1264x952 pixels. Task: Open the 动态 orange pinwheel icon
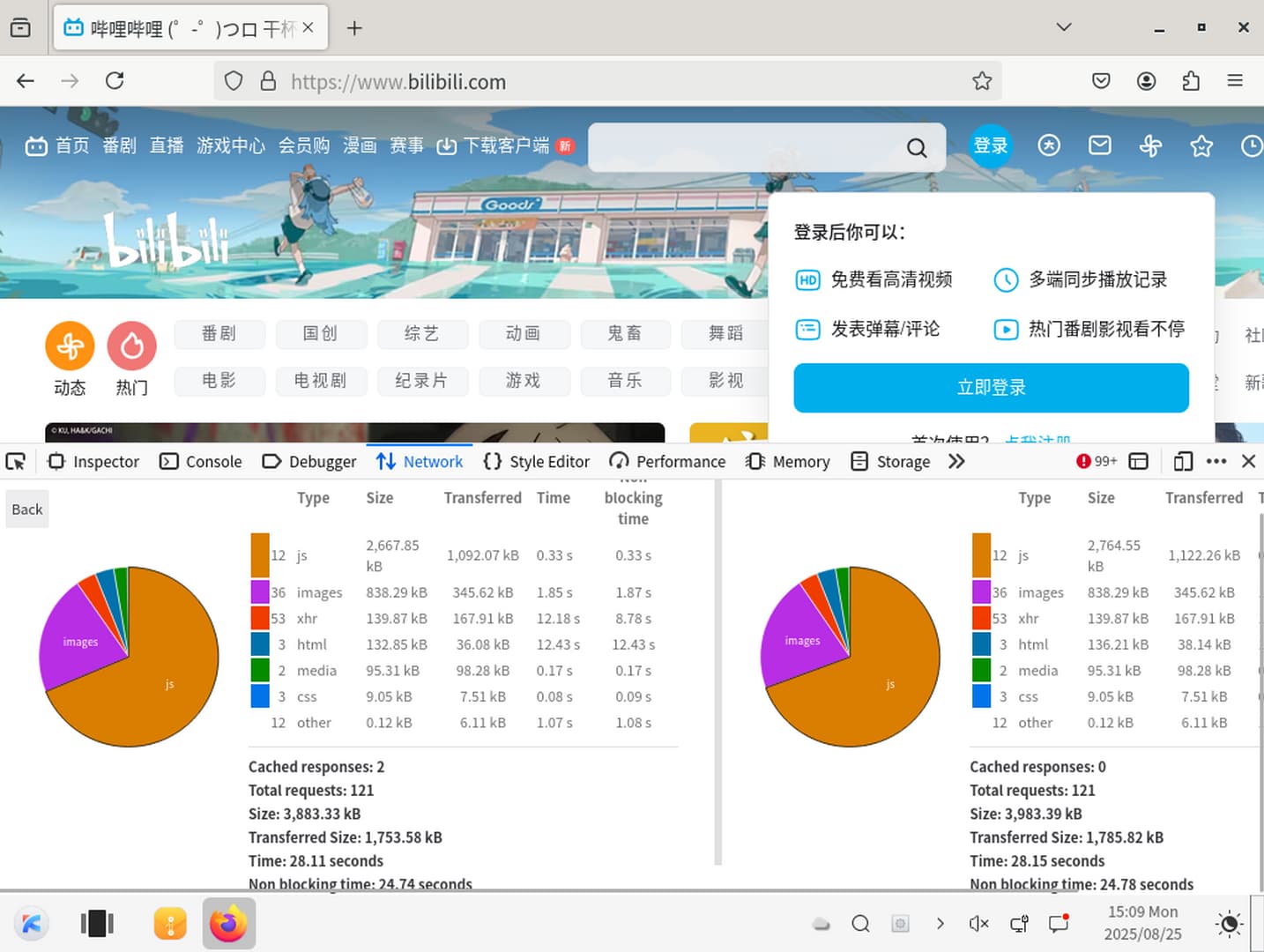(x=70, y=346)
